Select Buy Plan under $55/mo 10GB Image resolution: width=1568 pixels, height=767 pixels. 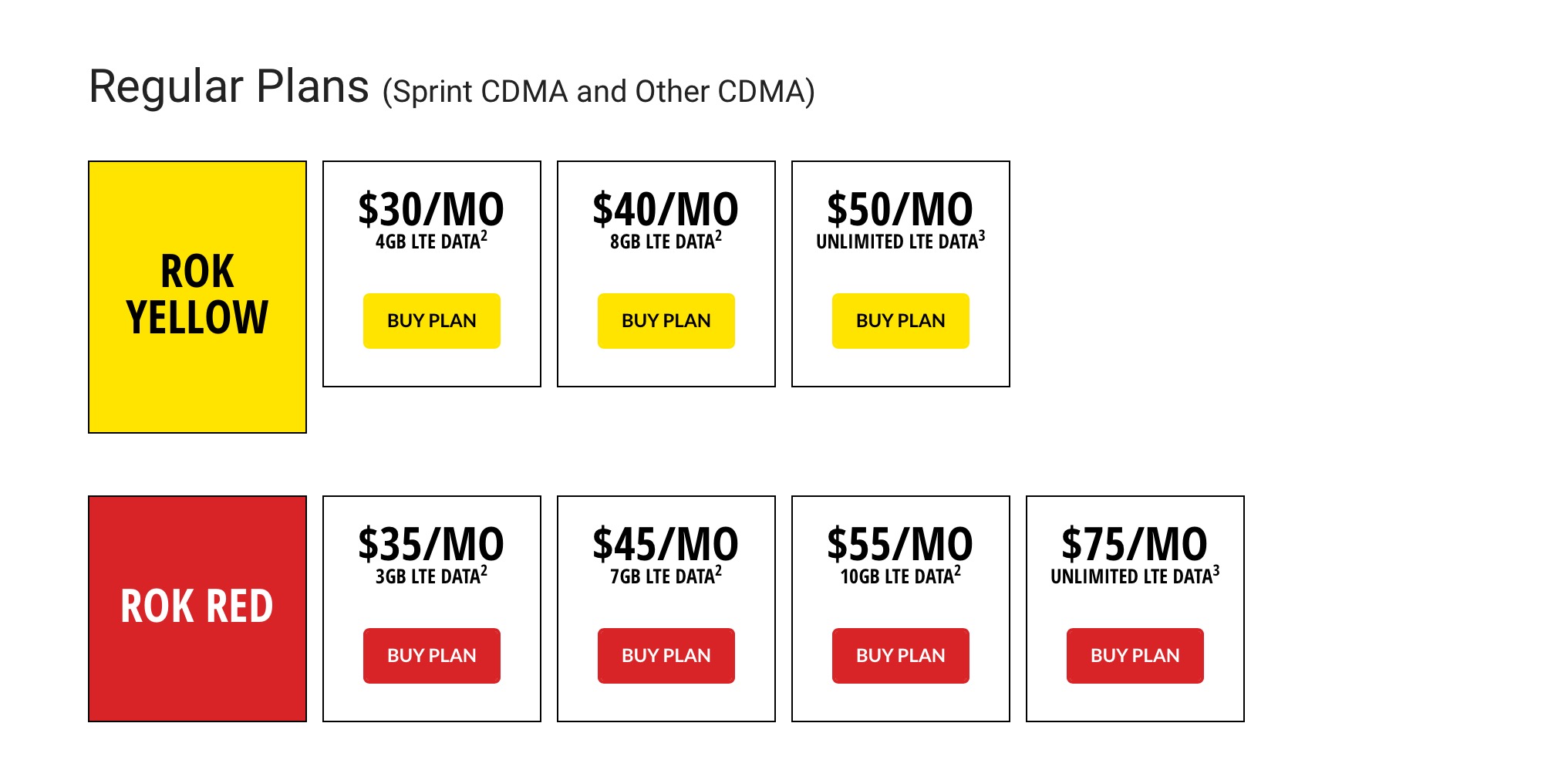click(x=900, y=656)
